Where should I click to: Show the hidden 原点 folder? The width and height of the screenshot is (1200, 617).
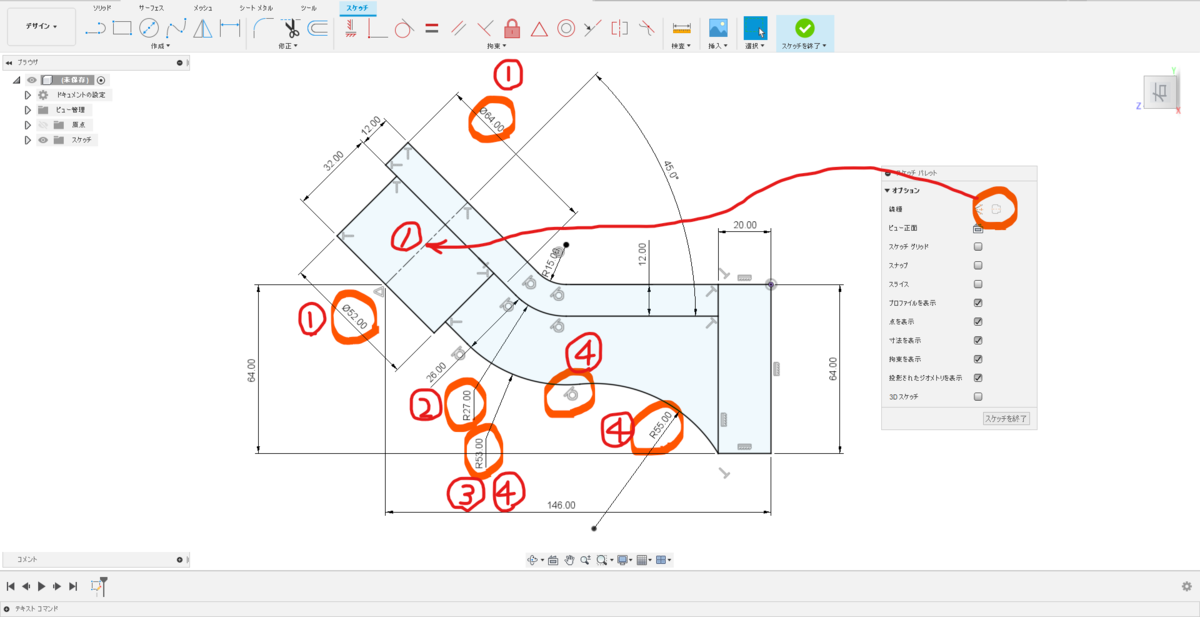(x=43, y=125)
